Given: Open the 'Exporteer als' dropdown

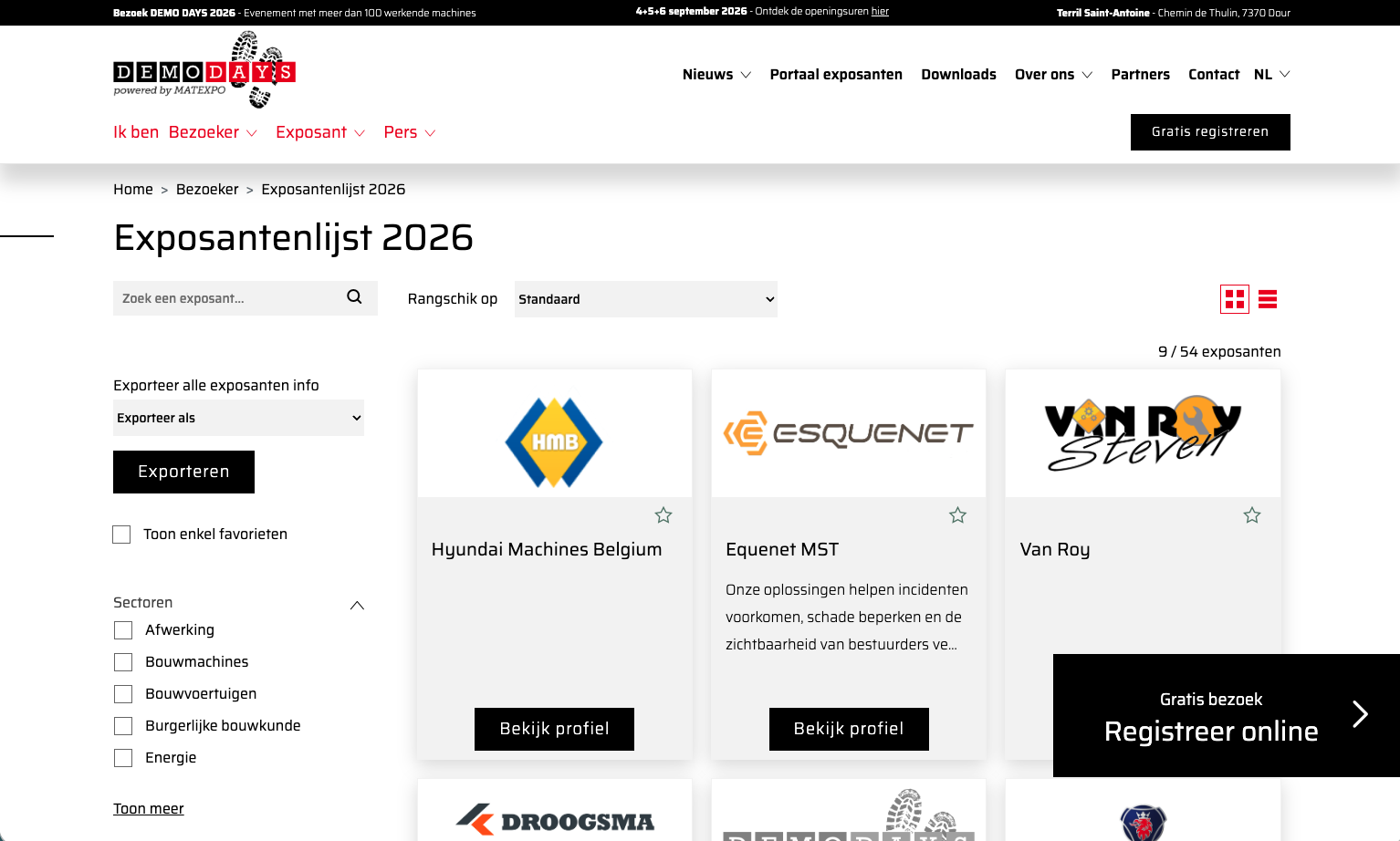Looking at the screenshot, I should (238, 418).
